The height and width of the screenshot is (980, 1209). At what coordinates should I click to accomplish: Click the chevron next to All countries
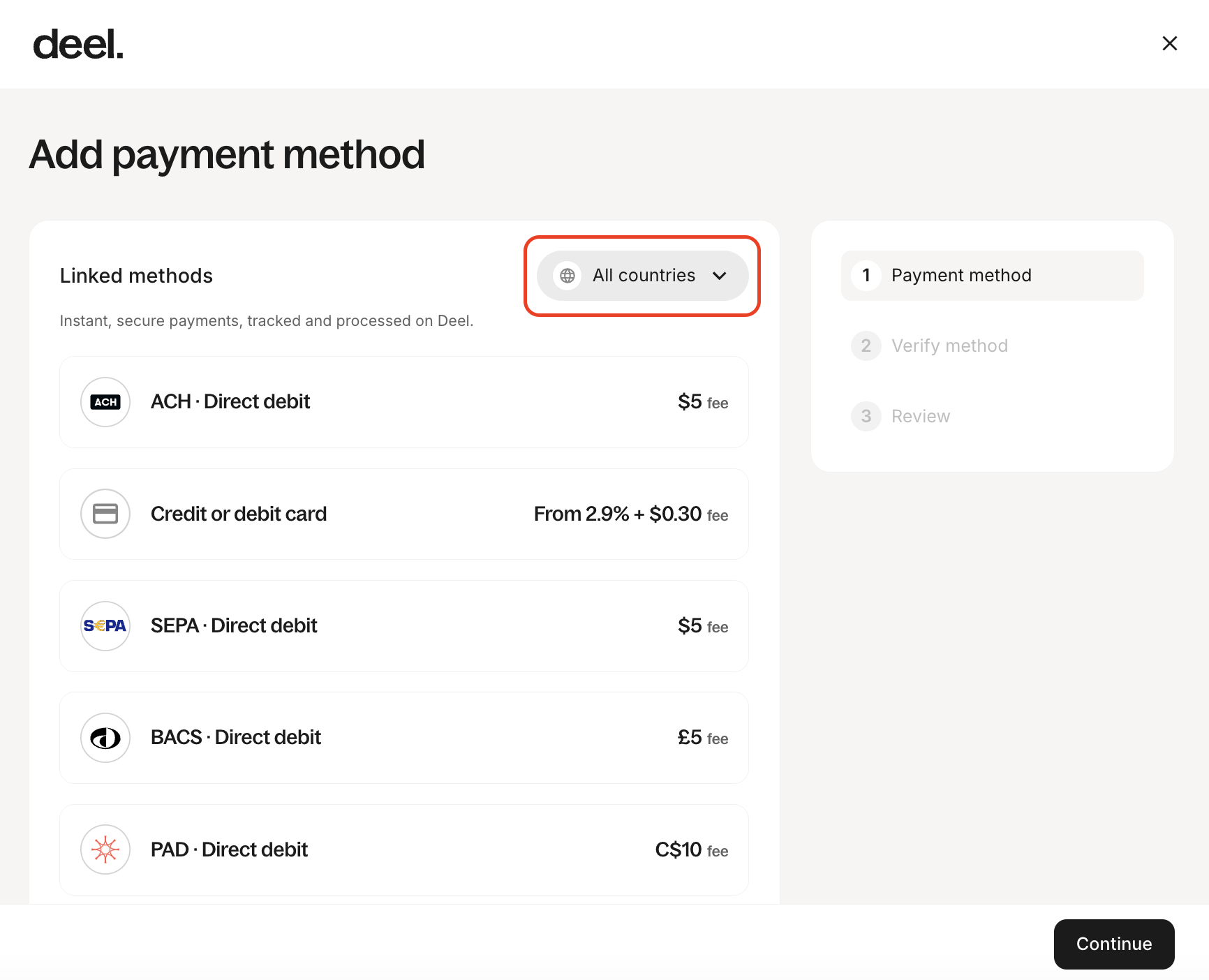(x=720, y=276)
